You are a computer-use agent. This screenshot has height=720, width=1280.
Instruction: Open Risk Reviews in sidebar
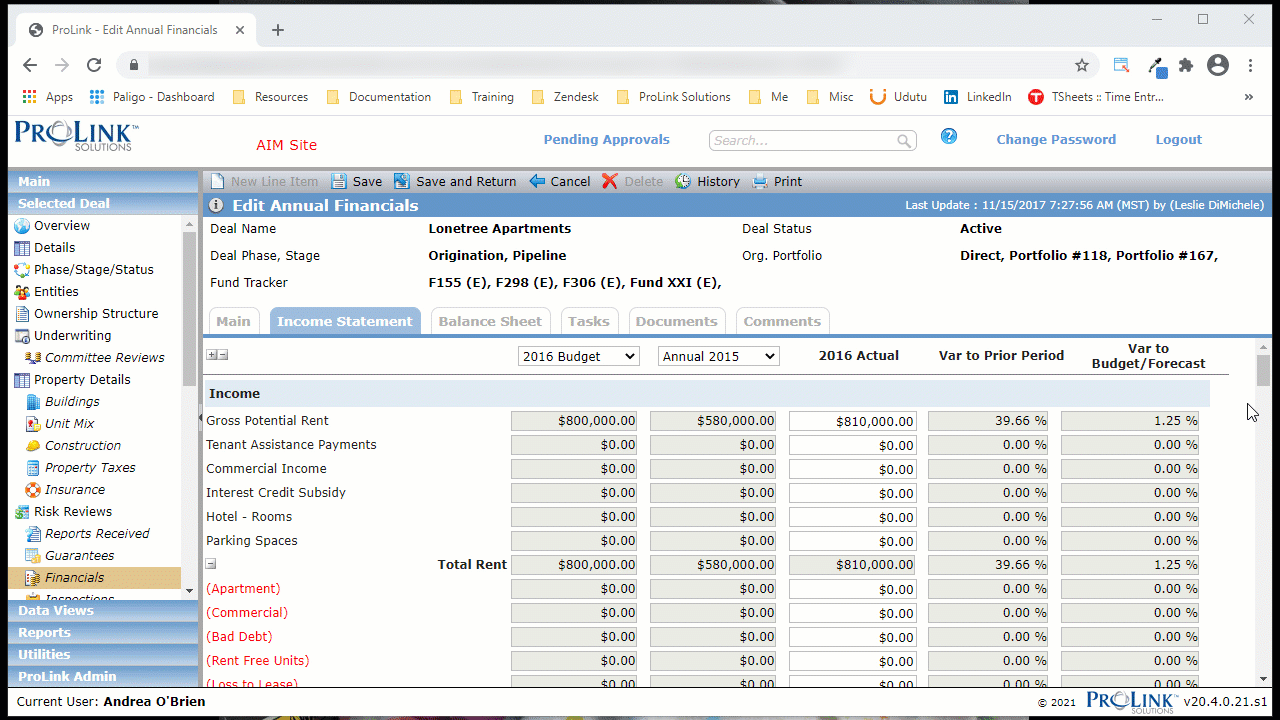[x=73, y=512]
